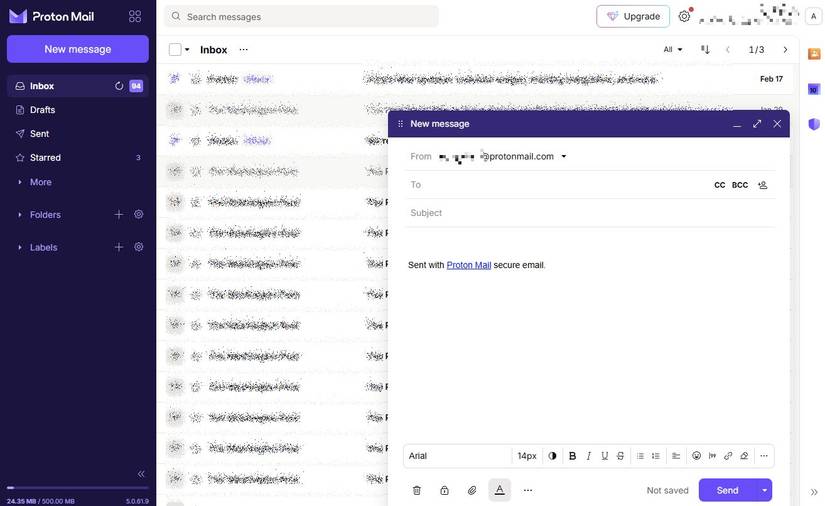Clear formatting with eraser icon

744,456
